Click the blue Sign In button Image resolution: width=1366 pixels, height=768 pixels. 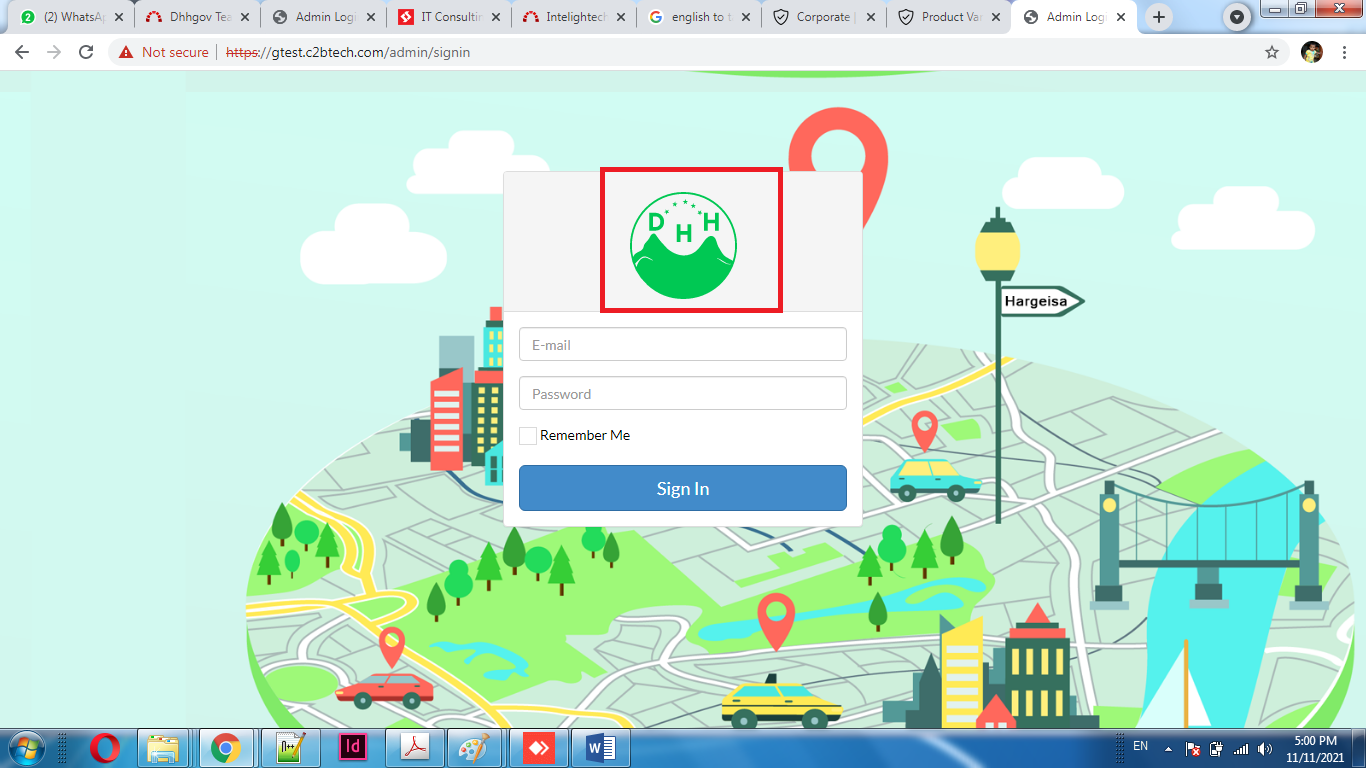[683, 488]
